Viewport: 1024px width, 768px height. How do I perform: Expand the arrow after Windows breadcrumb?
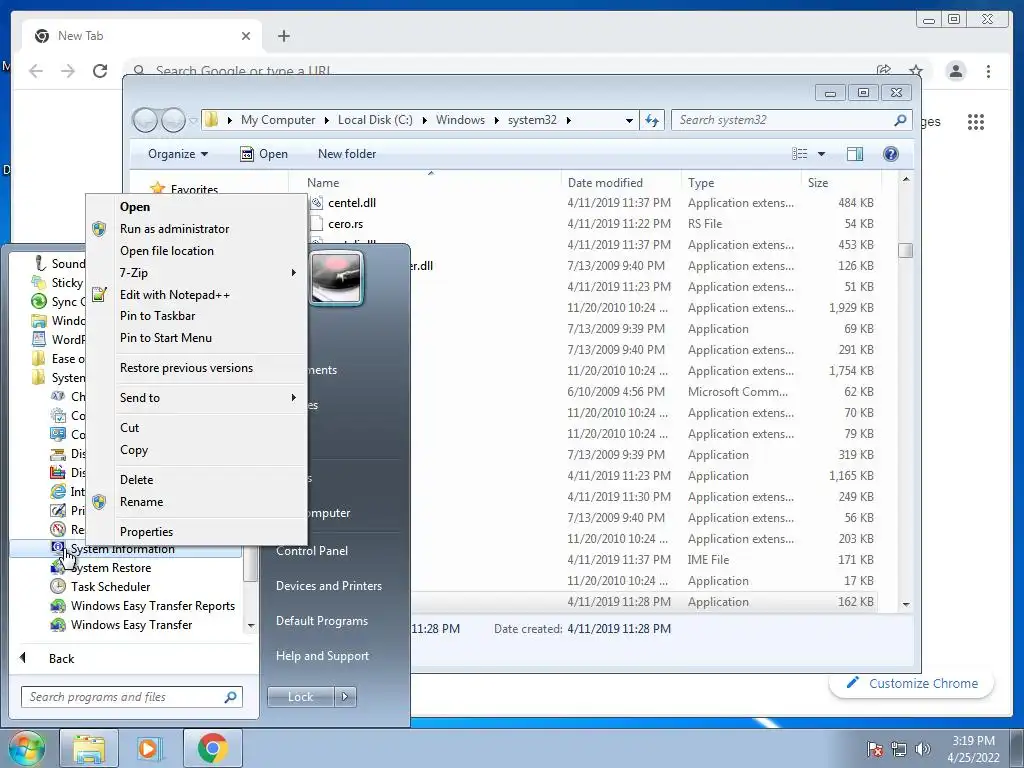496,120
